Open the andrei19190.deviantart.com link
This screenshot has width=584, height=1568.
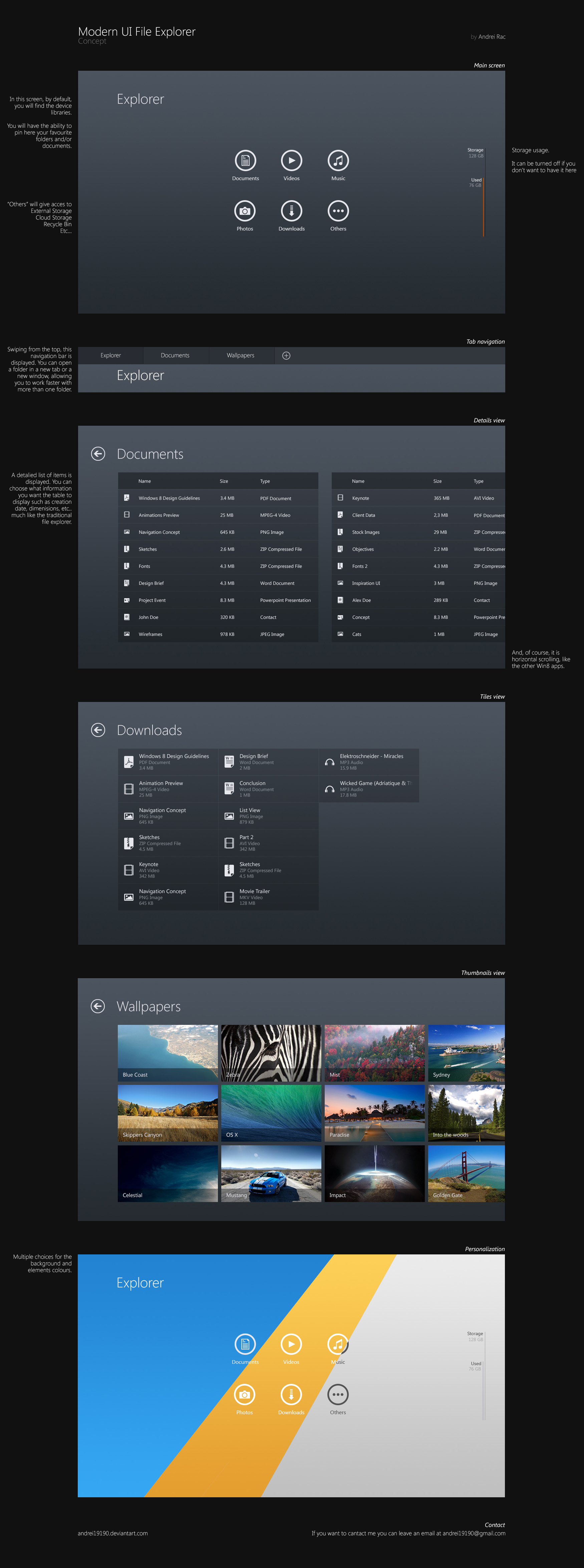pos(114,1533)
